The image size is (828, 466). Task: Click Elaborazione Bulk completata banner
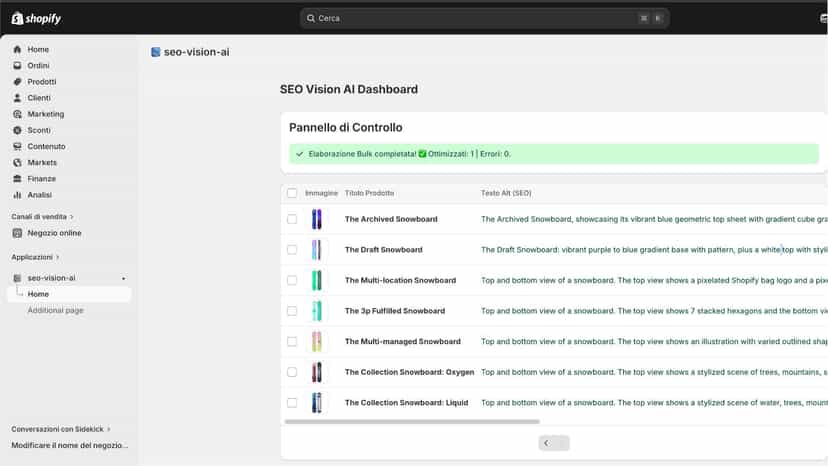tap(554, 154)
